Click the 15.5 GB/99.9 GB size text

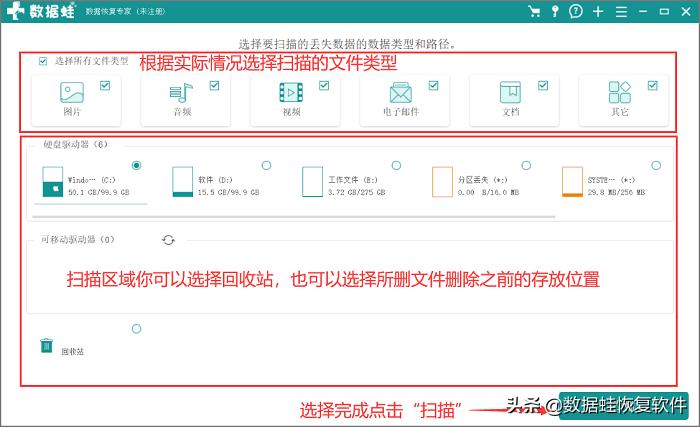point(229,193)
